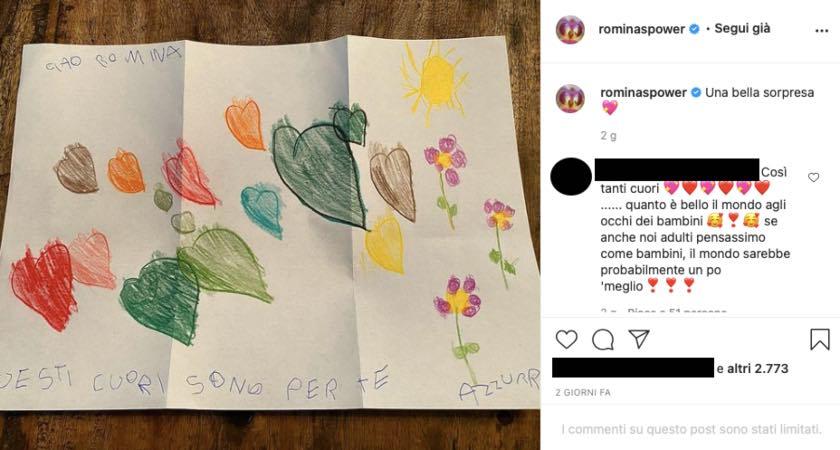The height and width of the screenshot is (450, 840).
Task: Save the post with the bookmark icon
Action: click(x=820, y=340)
